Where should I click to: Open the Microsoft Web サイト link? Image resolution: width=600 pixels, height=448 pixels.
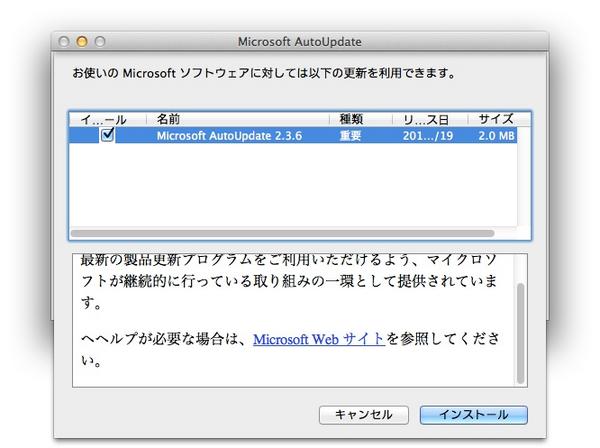pyautogui.click(x=319, y=339)
